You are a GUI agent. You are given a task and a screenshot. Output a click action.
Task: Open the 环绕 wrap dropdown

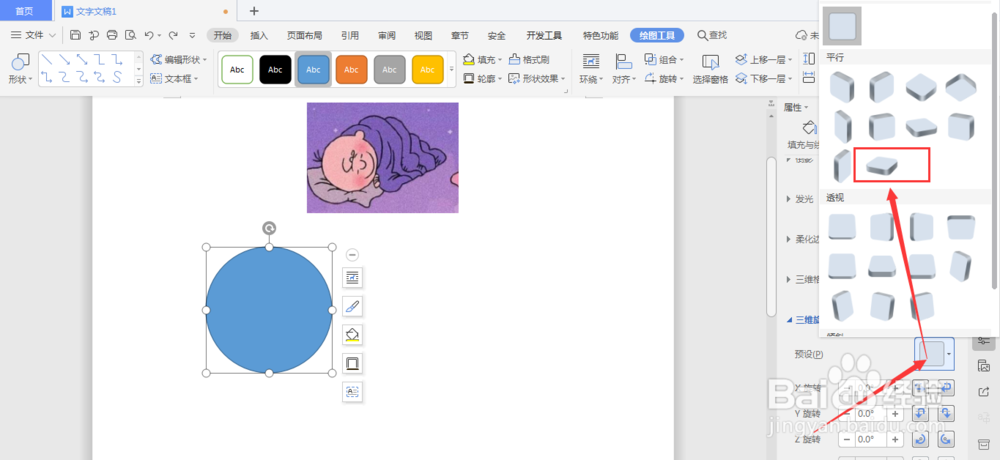click(591, 69)
